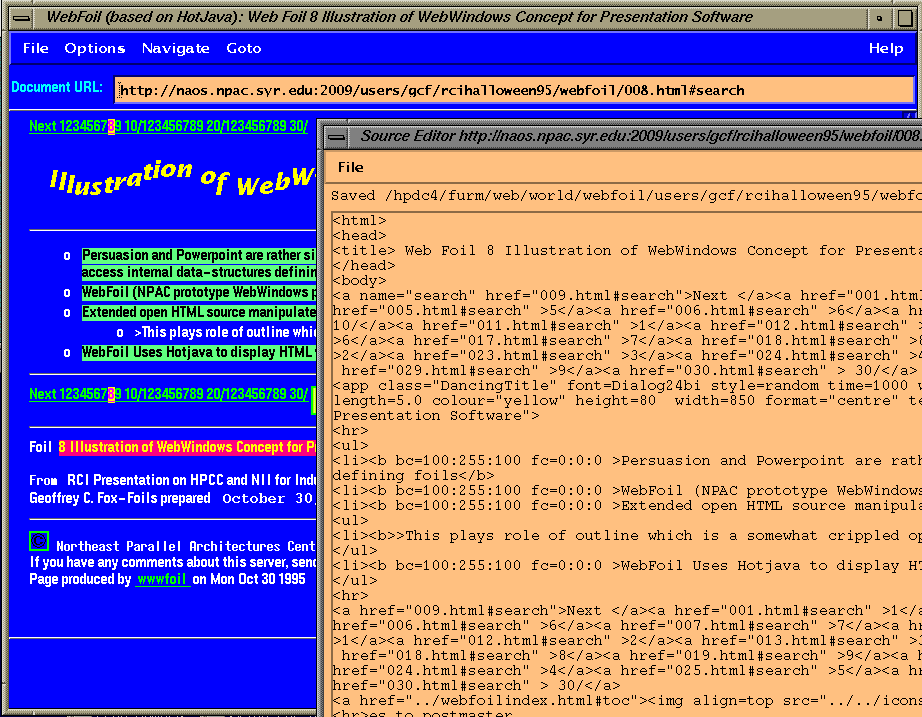Screen dimensions: 922x717
Task: Follow the 20/ link above the dancing title
Action: 215,126
